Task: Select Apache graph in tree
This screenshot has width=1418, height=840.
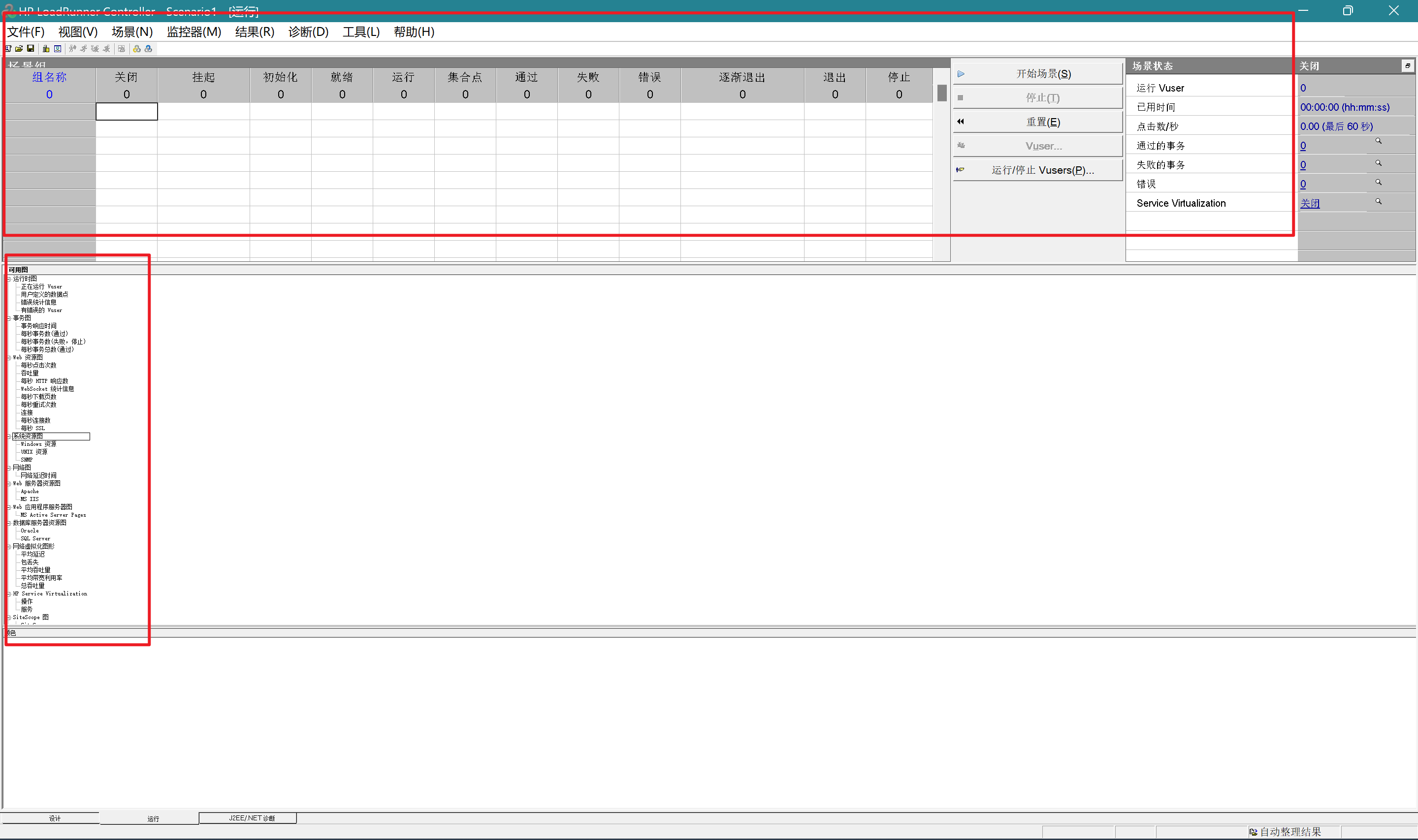Action: pyautogui.click(x=30, y=492)
